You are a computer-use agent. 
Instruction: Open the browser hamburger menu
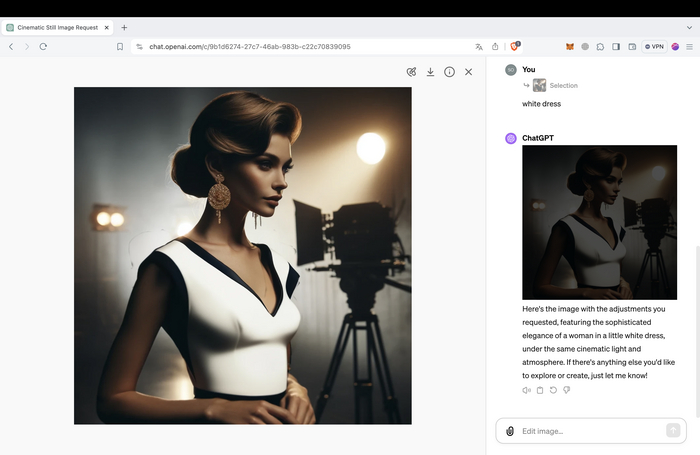click(689, 46)
